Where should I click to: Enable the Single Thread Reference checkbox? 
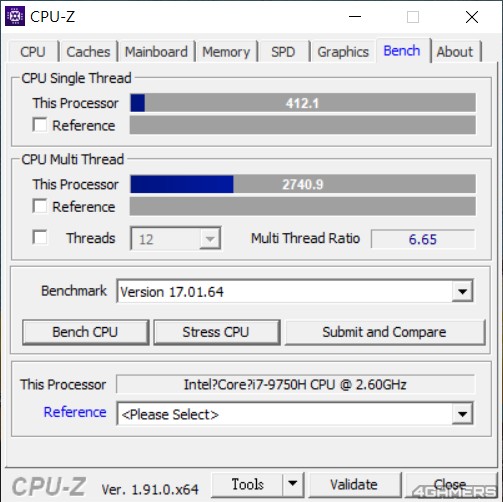40,125
